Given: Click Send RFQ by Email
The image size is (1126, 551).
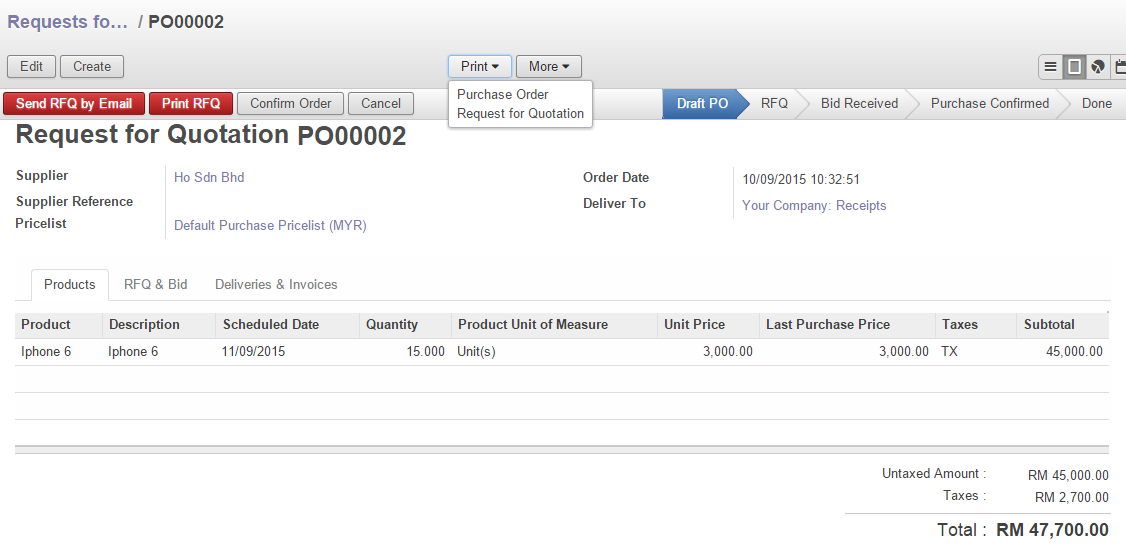Looking at the screenshot, I should 74,103.
